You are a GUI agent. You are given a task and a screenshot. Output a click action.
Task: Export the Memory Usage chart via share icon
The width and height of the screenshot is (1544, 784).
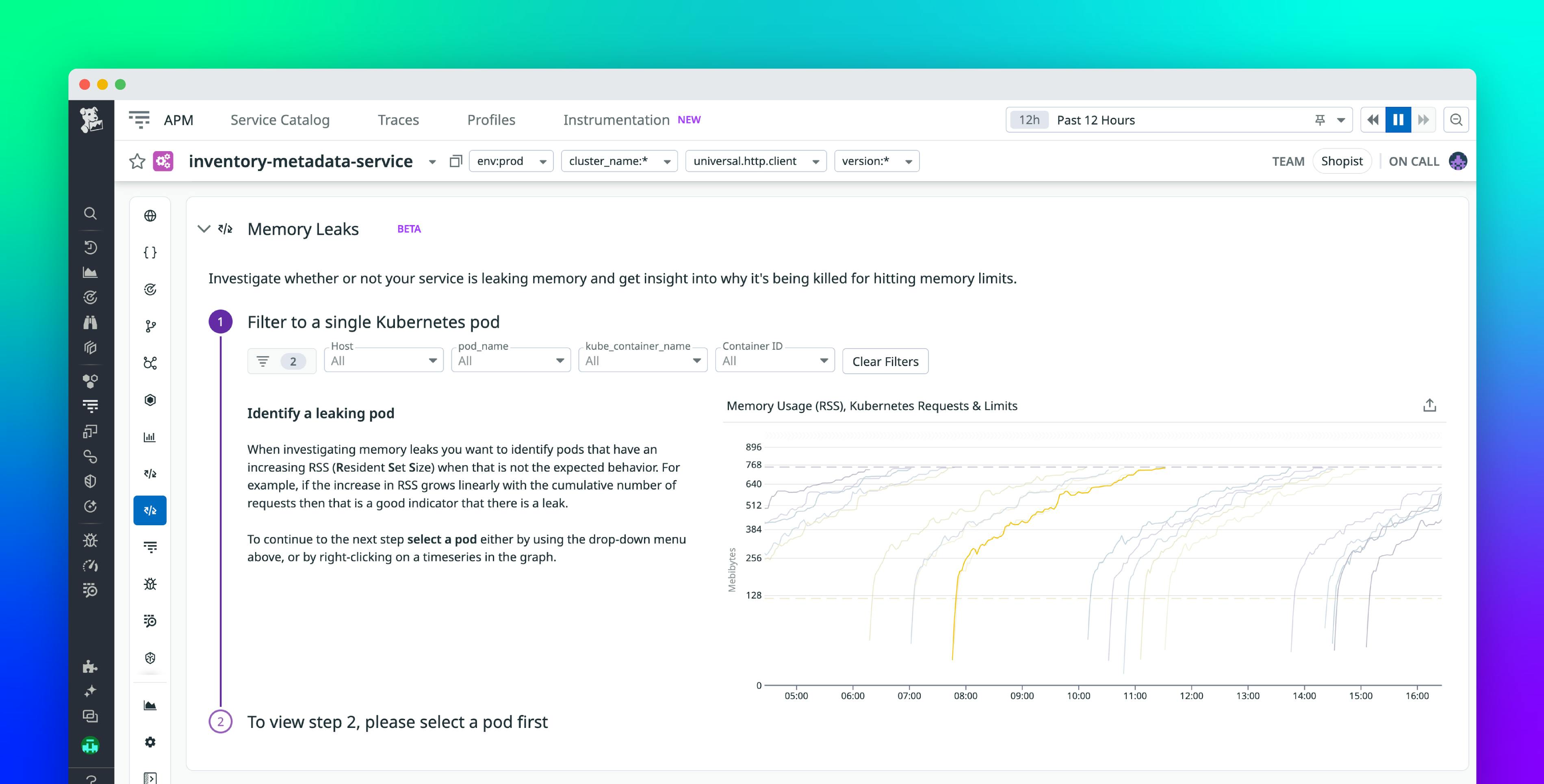point(1430,405)
